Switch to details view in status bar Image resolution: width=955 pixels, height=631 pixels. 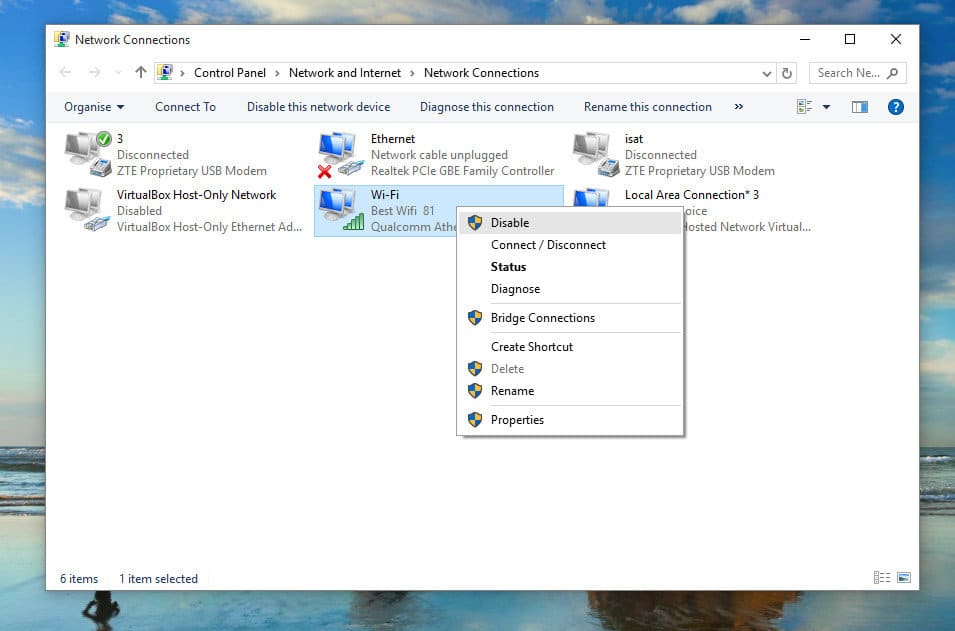[881, 577]
